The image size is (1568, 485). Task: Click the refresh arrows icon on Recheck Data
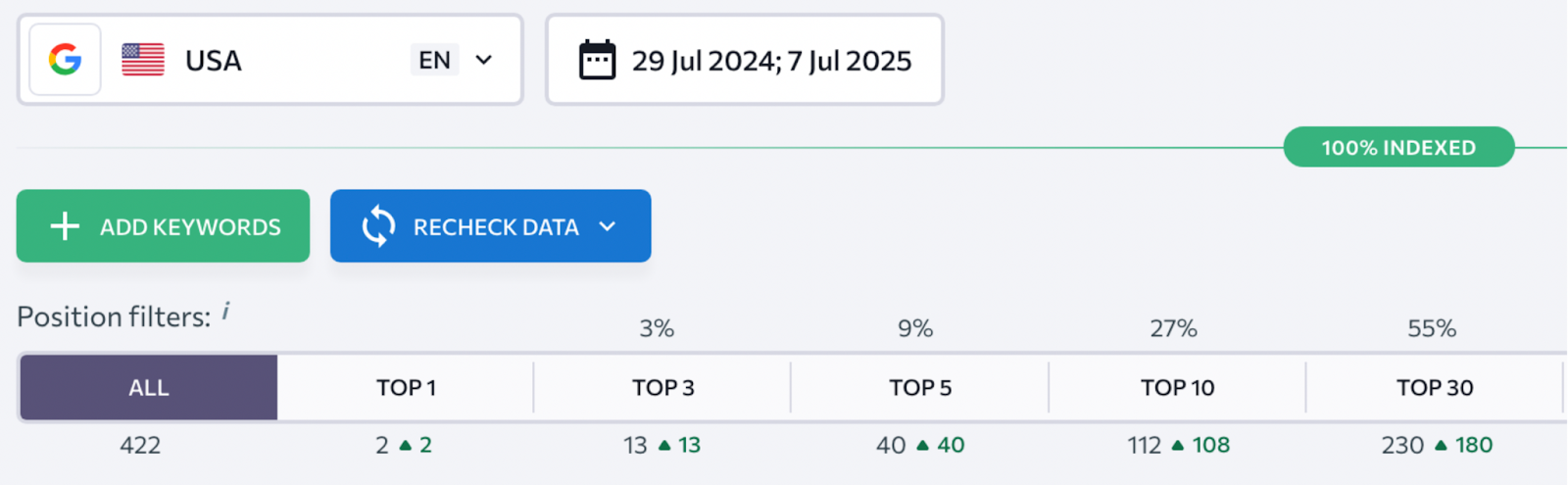(x=378, y=226)
